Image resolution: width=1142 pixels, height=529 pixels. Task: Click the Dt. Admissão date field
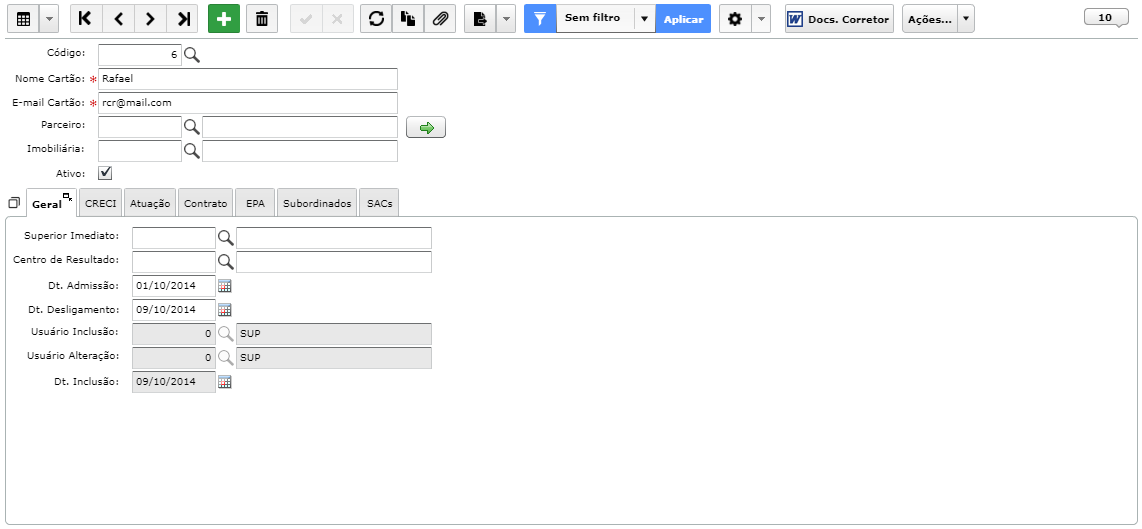pos(174,286)
